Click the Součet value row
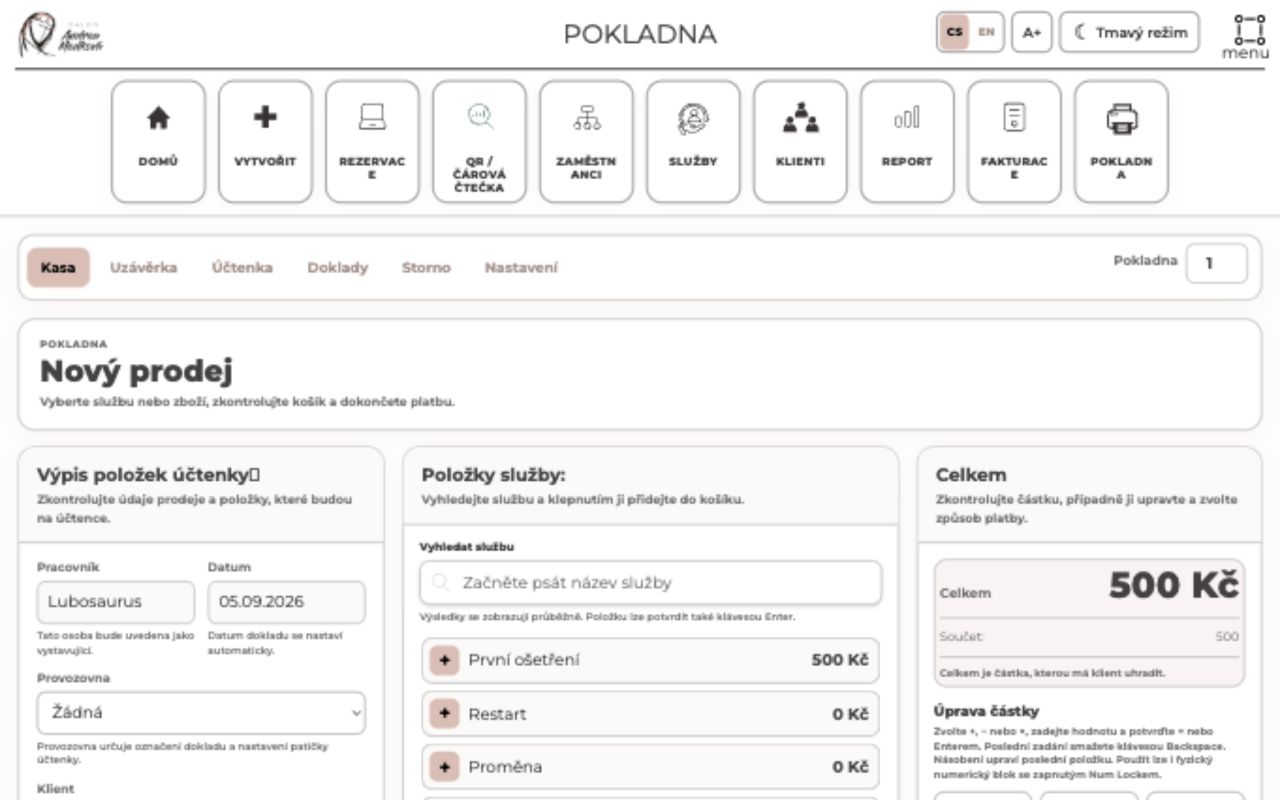The image size is (1280, 800). pos(1089,636)
